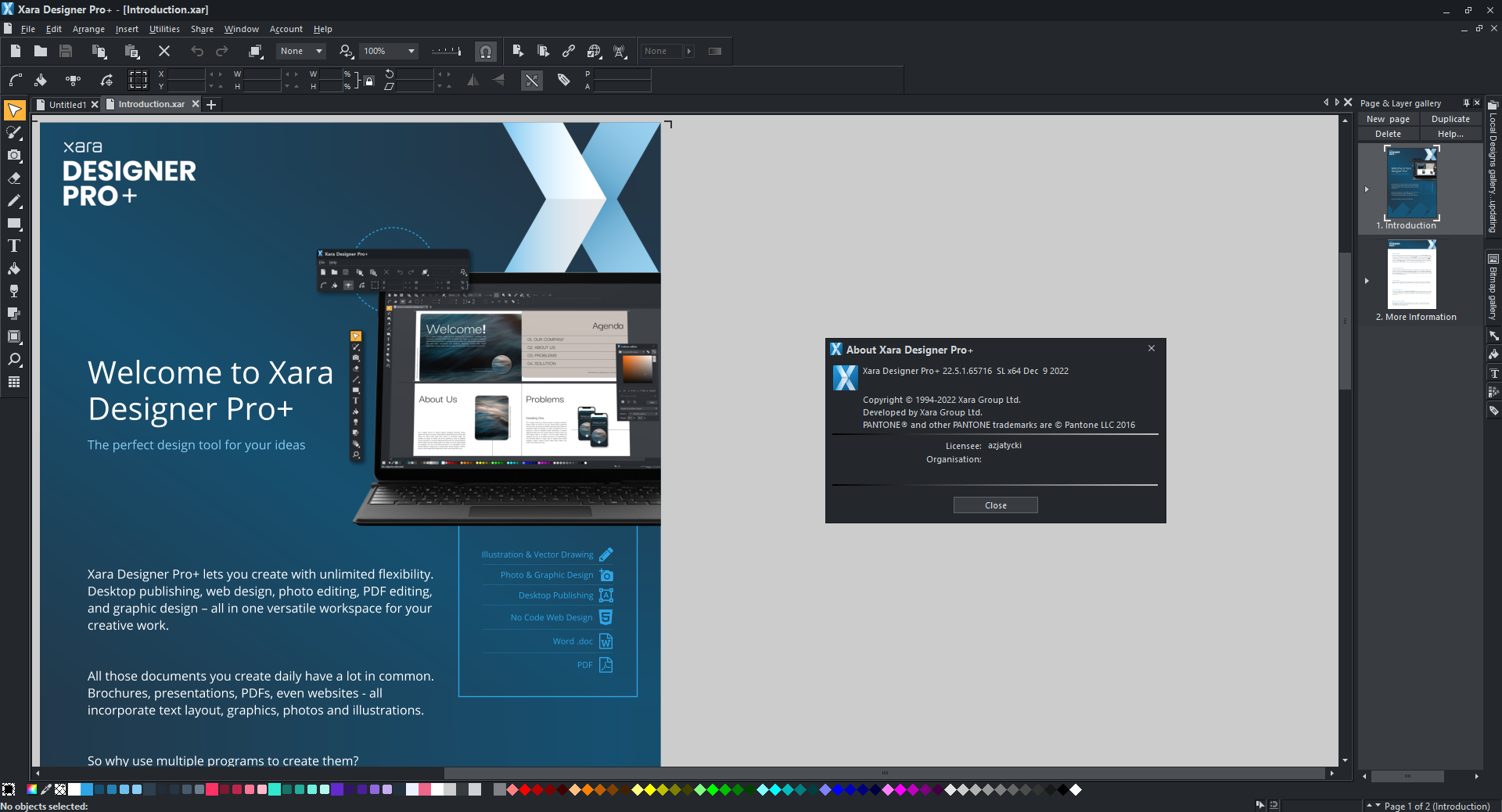The height and width of the screenshot is (812, 1502).
Task: Toggle the scale line widths button
Action: click(532, 80)
